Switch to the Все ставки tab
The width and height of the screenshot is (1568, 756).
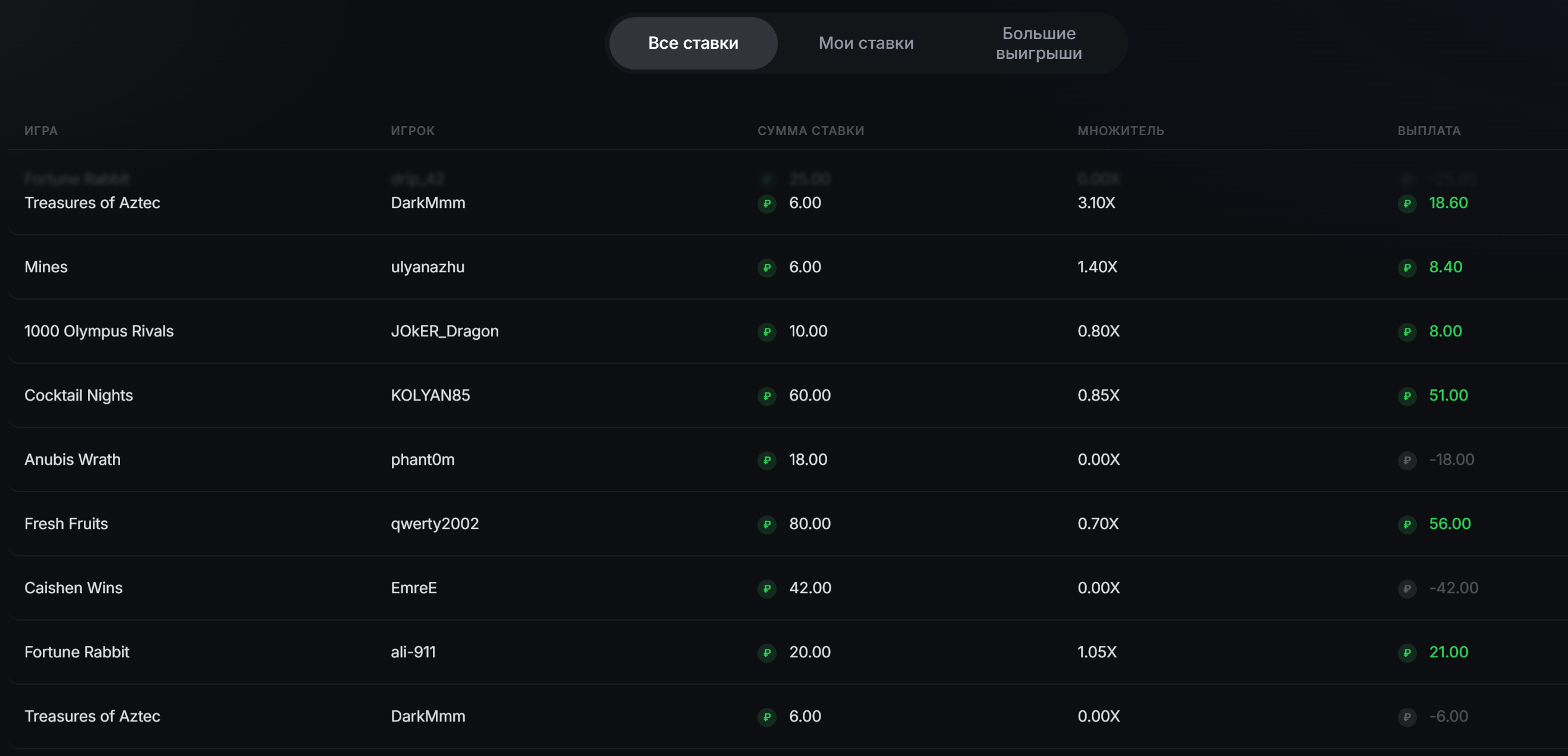pyautogui.click(x=693, y=43)
